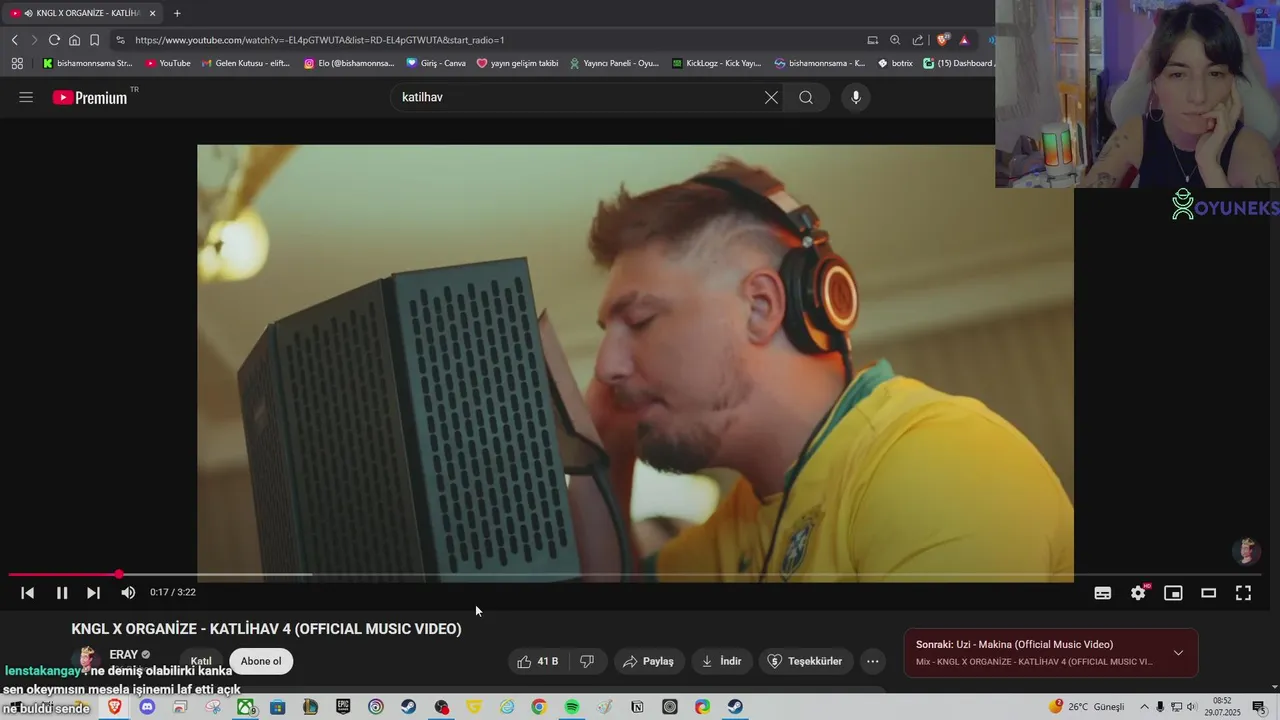Open Discord from taskbar

coord(147,707)
